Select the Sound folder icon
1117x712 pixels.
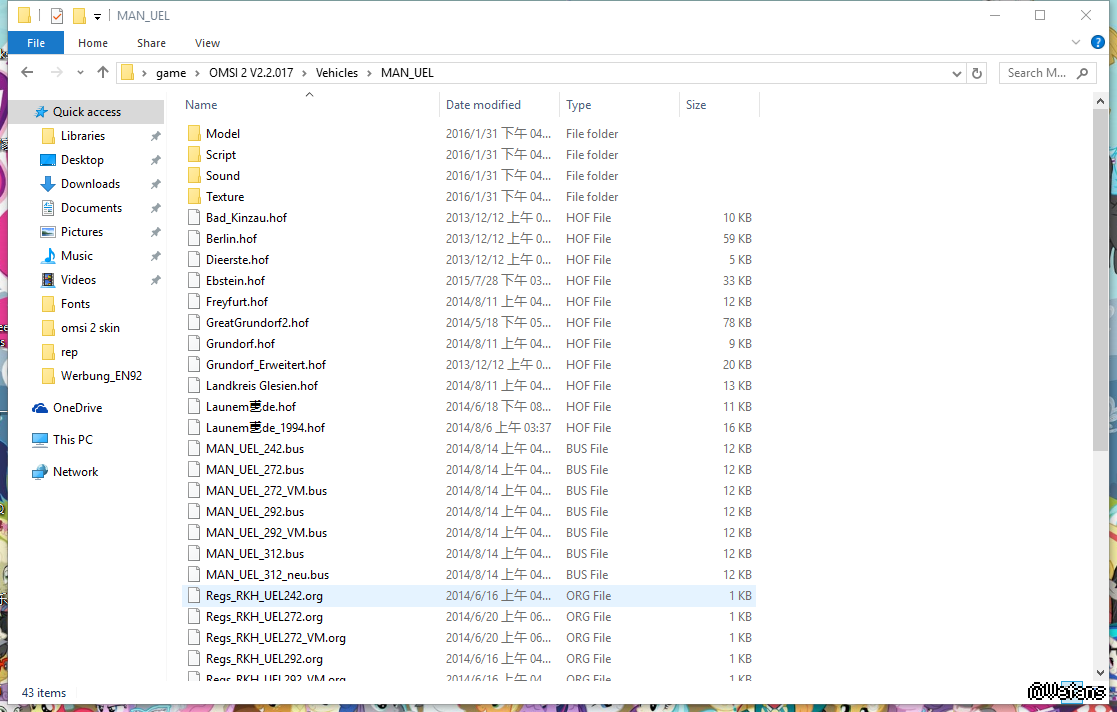(194, 175)
